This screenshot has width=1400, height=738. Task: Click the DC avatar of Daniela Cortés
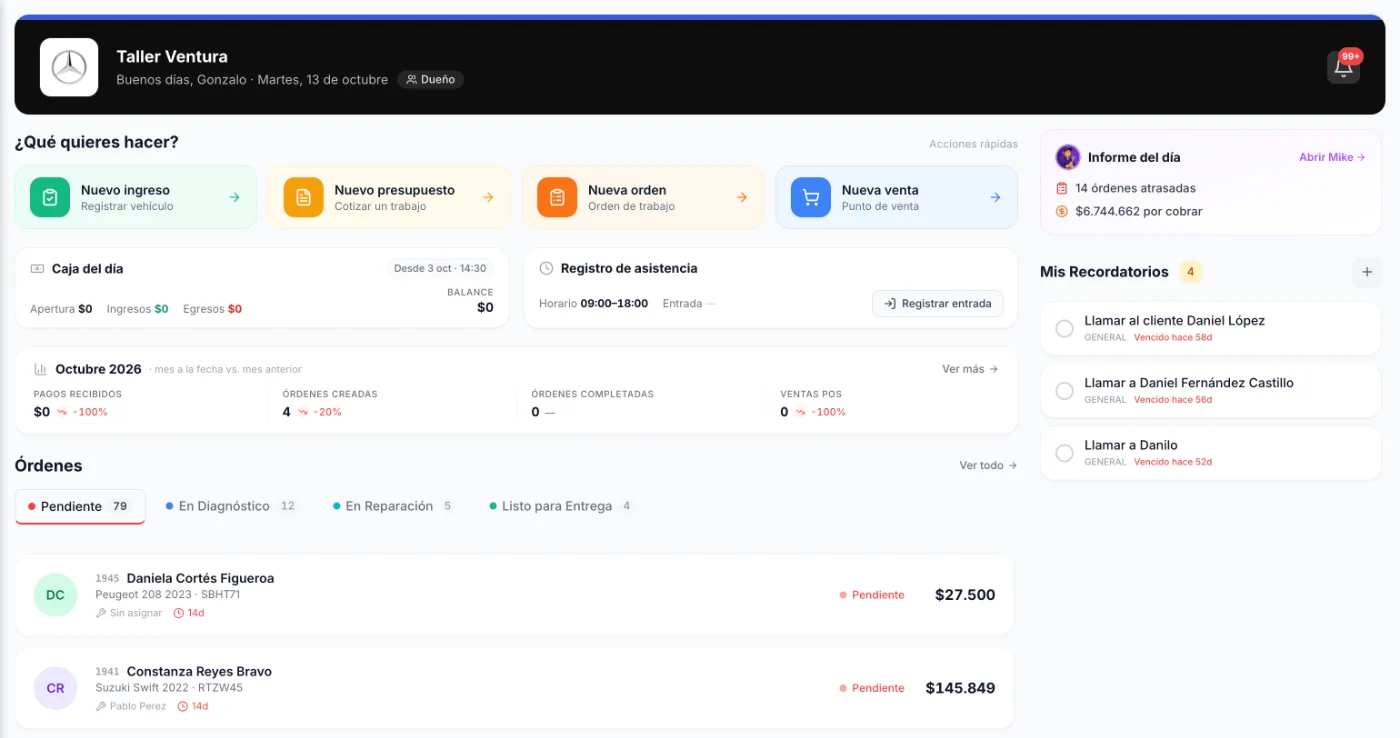55,595
